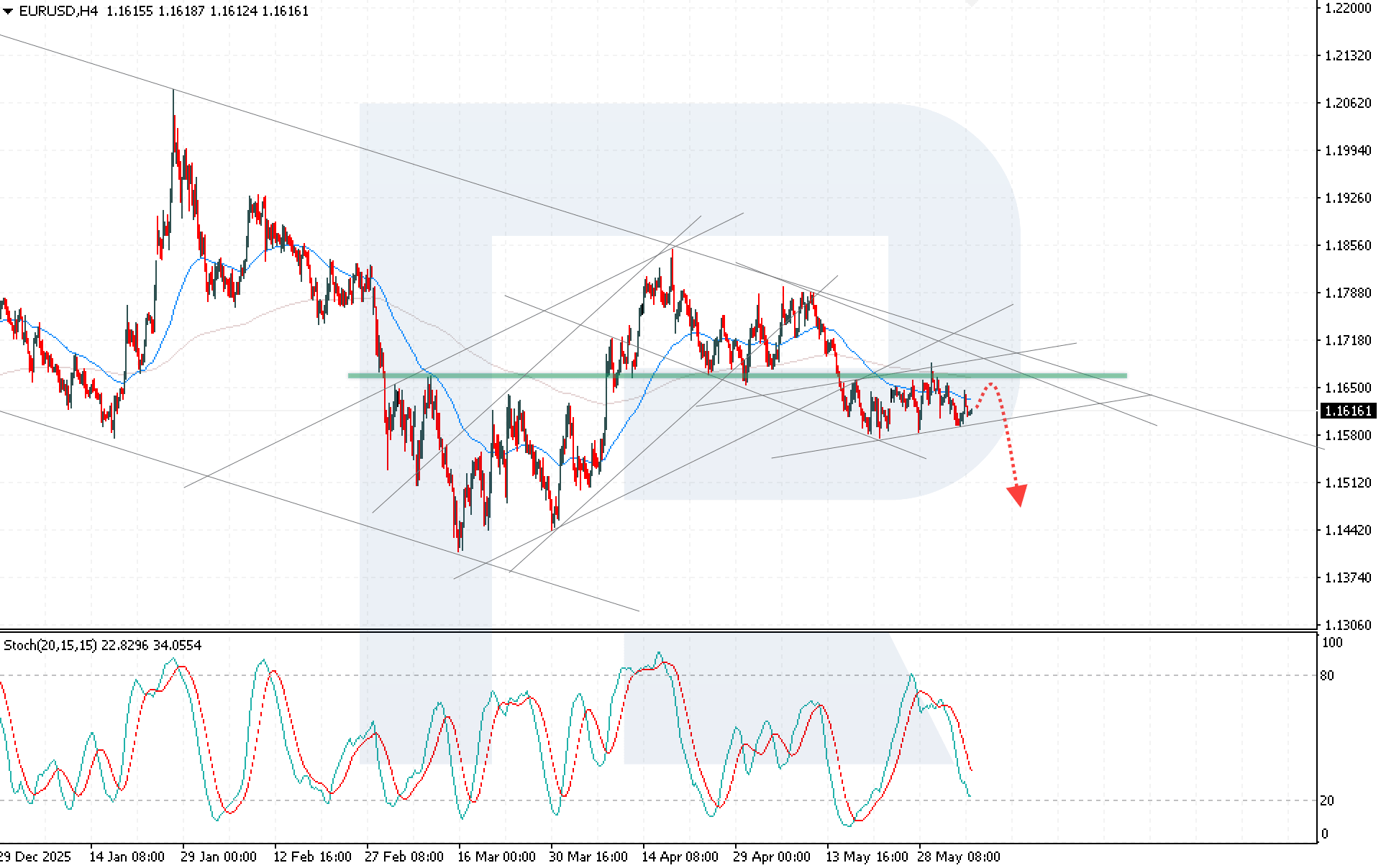Click the 1.13060 price axis label
Image resolution: width=1381 pixels, height=868 pixels.
1348,625
